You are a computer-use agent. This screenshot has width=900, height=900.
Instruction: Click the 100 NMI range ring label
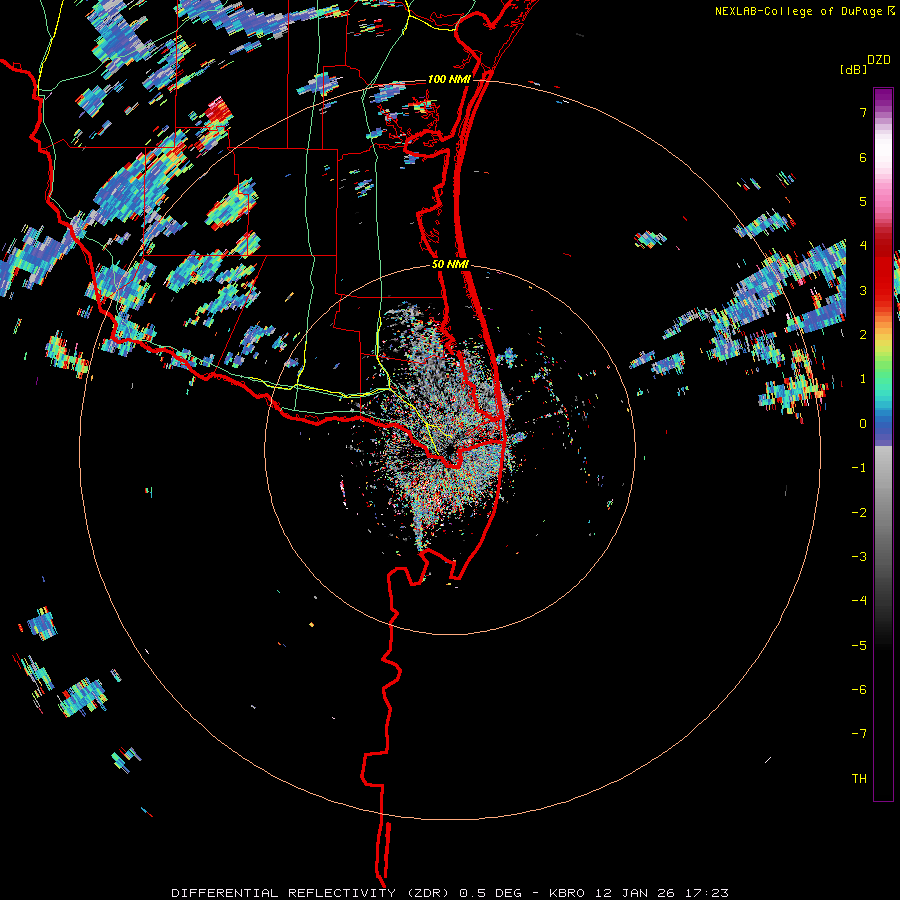449,79
